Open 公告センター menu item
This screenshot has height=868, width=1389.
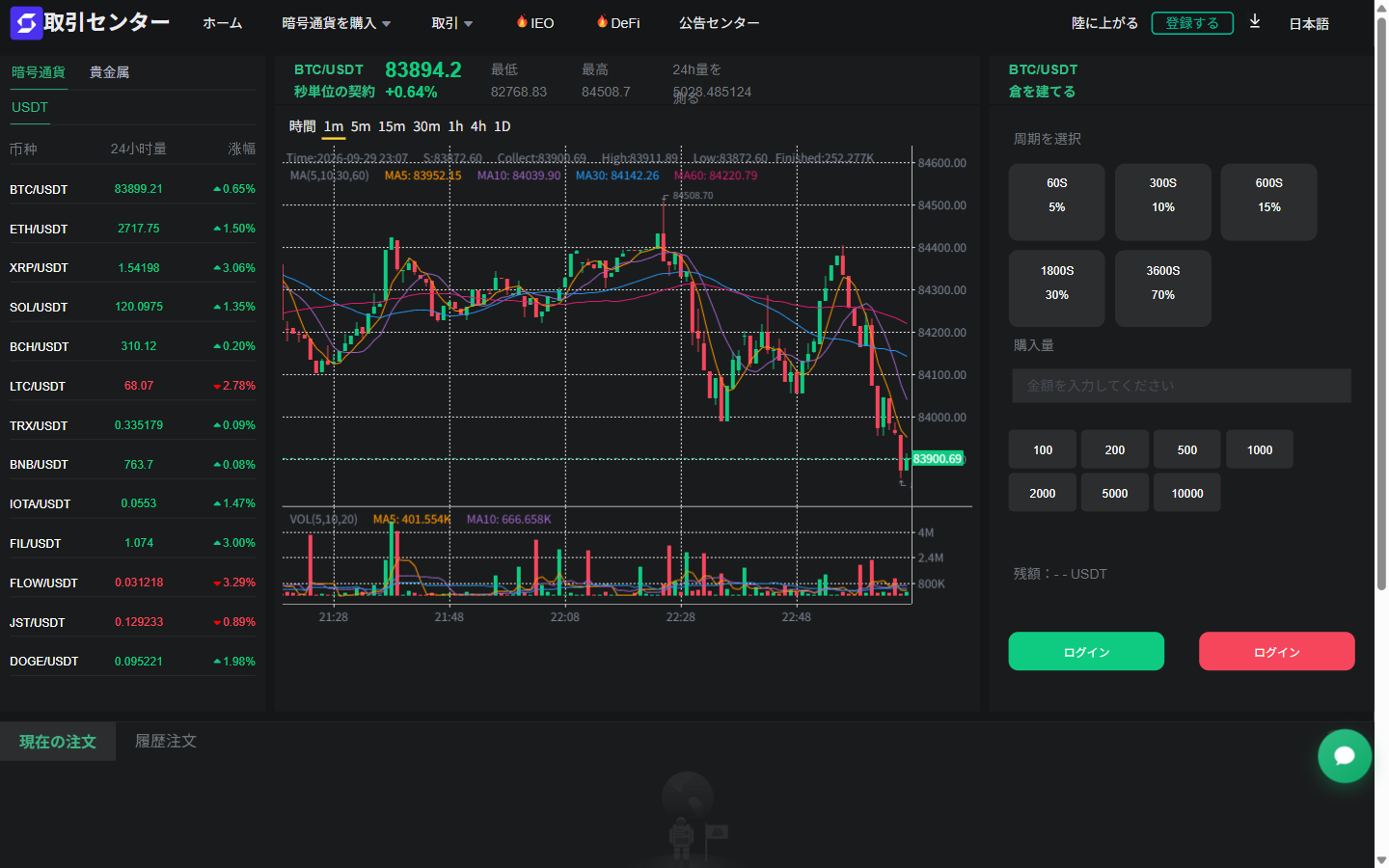pyautogui.click(x=719, y=23)
